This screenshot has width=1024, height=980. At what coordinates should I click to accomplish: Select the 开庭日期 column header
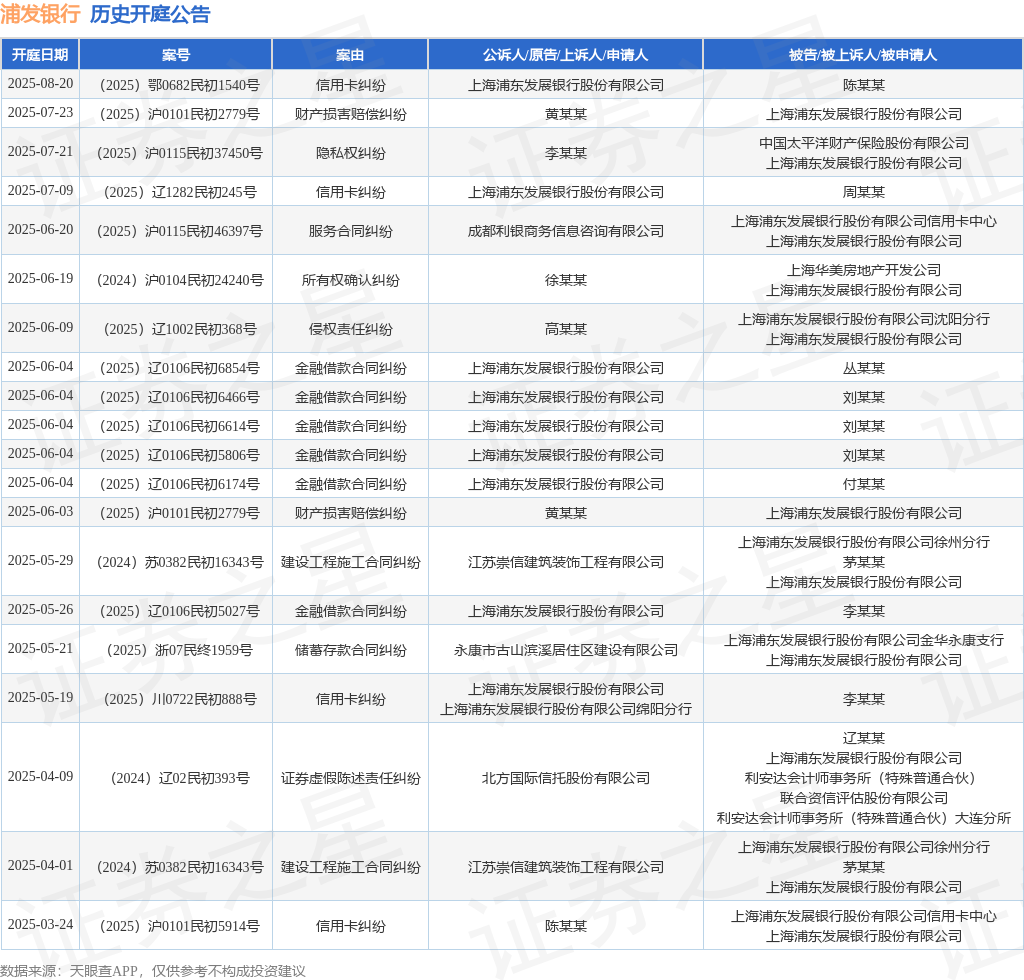pos(40,55)
